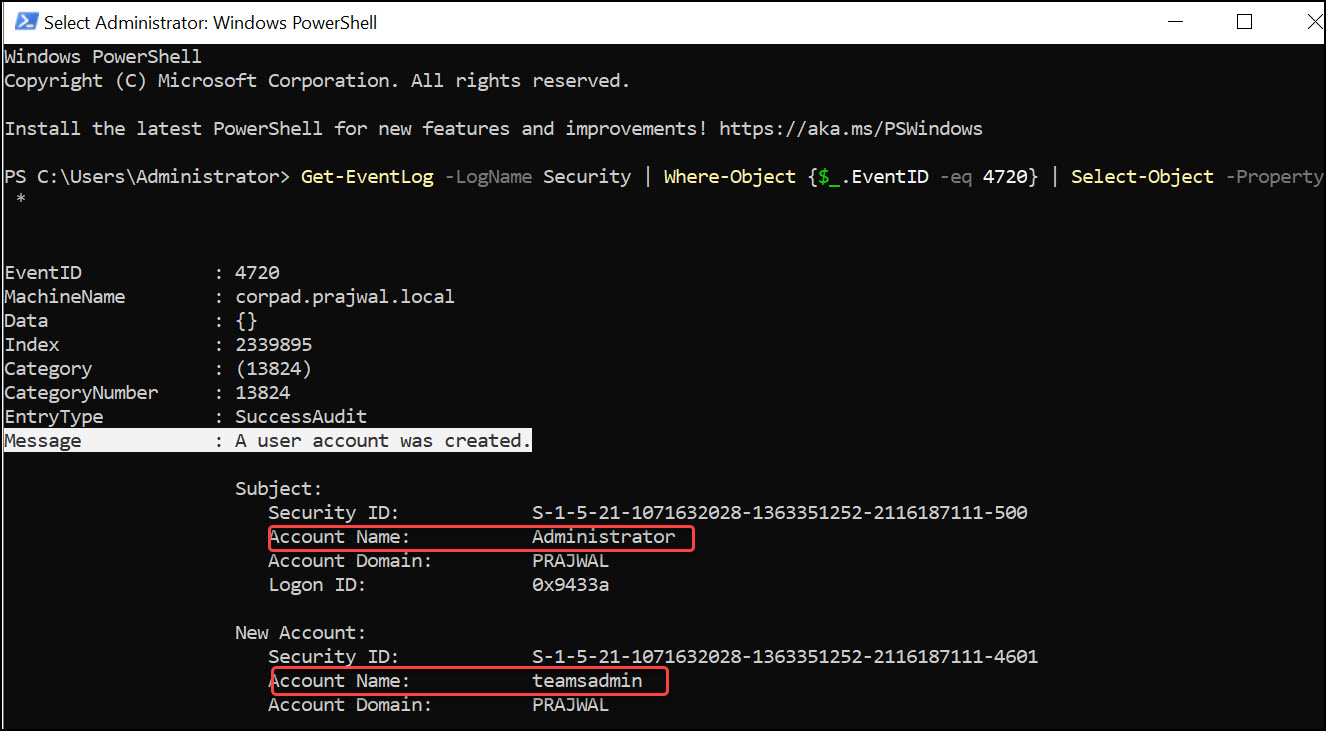The image size is (1326, 731).
Task: Click the Subject Security ID ending in -500
Action: (x=780, y=513)
